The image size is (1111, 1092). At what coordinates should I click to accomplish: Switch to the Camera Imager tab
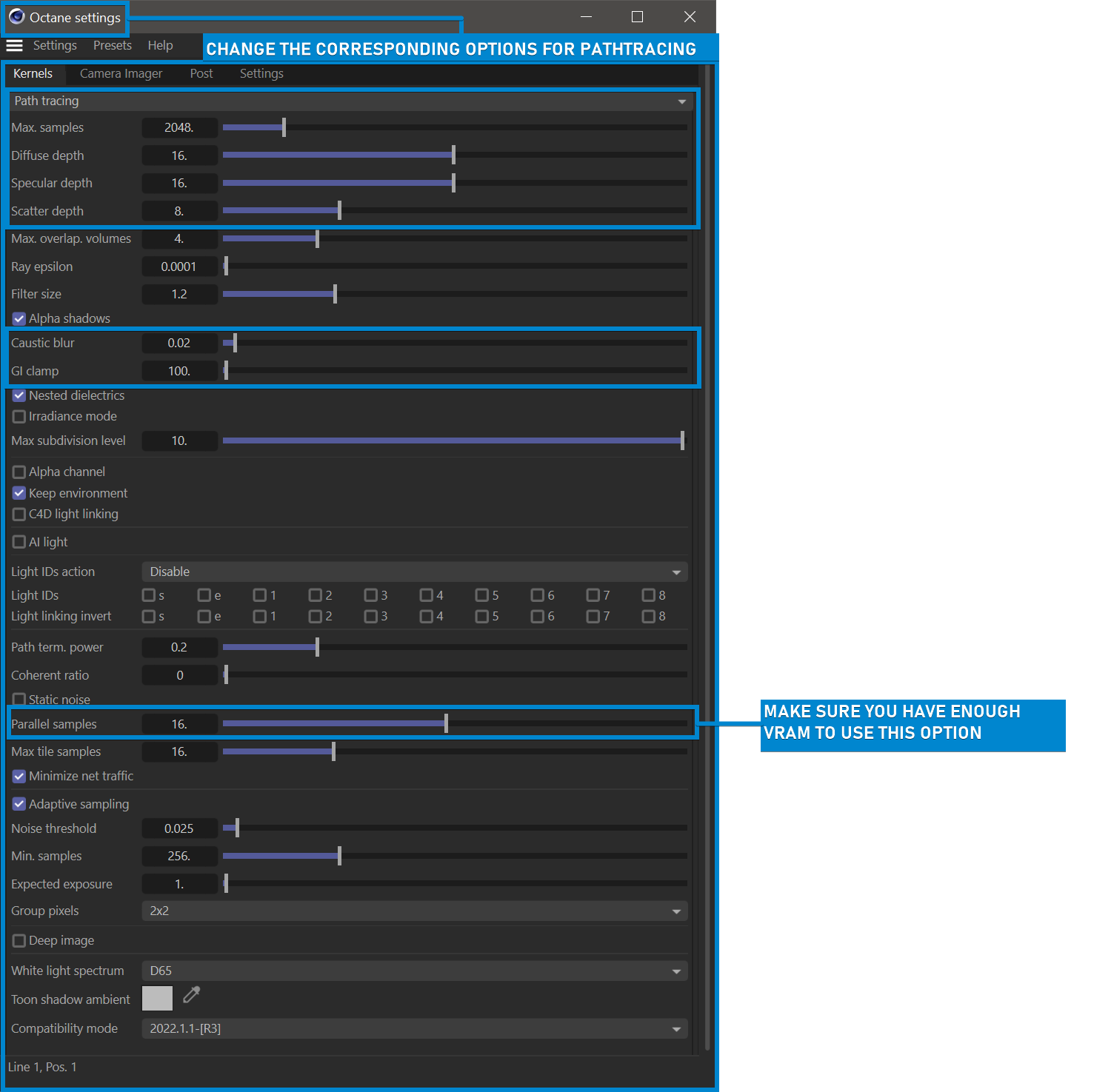click(x=121, y=74)
